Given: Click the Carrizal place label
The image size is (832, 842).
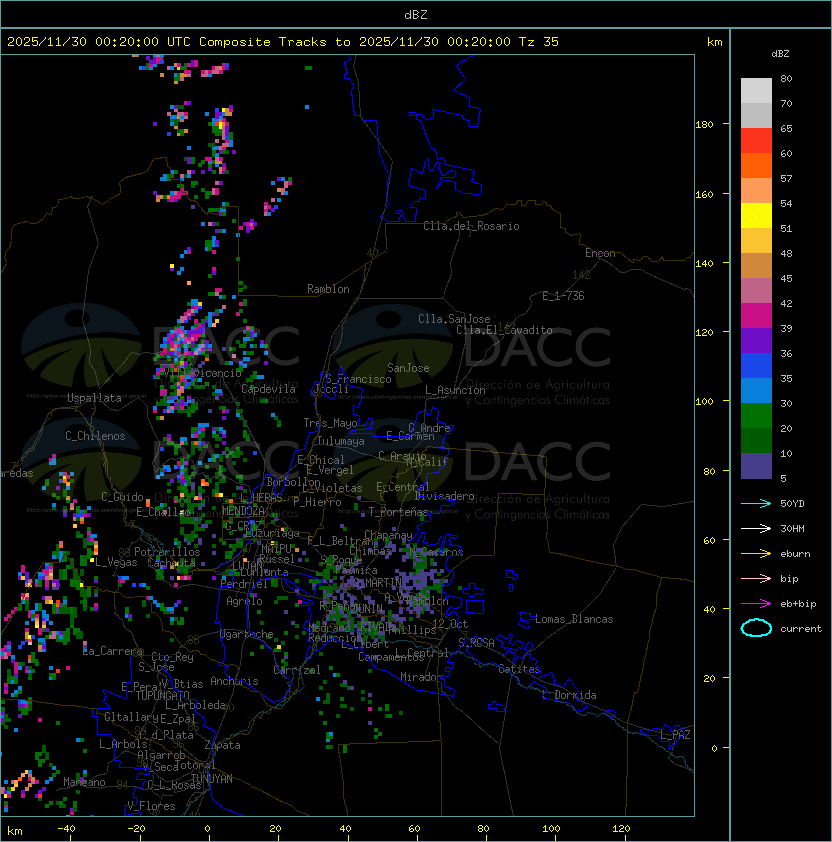Looking at the screenshot, I should (297, 670).
